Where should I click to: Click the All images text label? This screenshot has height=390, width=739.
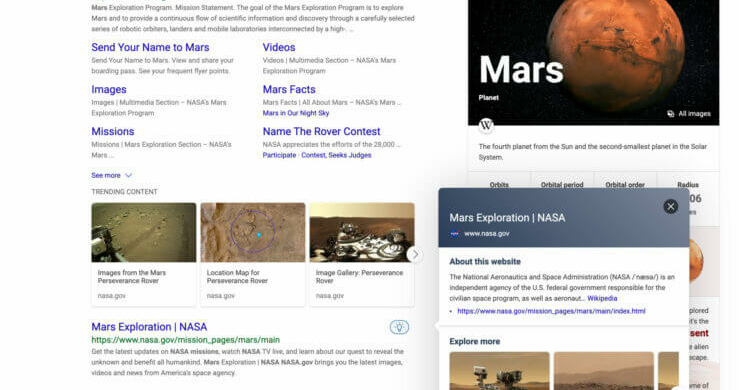(694, 114)
